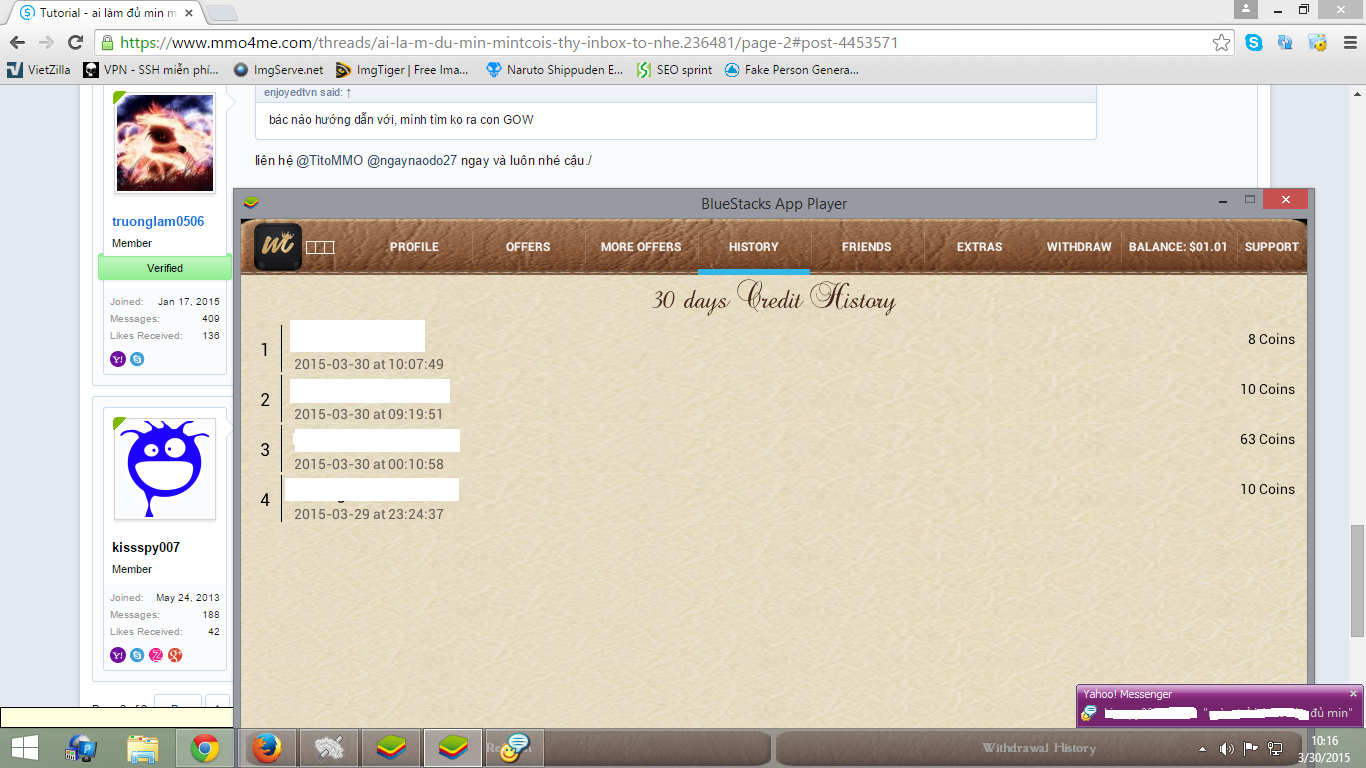Click the @TitoMMO mention in the post

click(x=330, y=161)
